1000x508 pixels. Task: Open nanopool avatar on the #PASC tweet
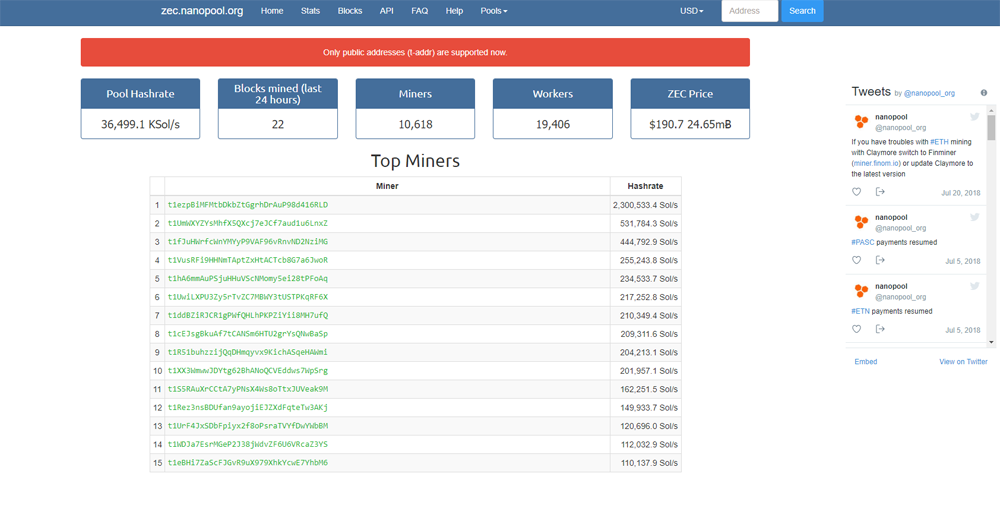(861, 222)
